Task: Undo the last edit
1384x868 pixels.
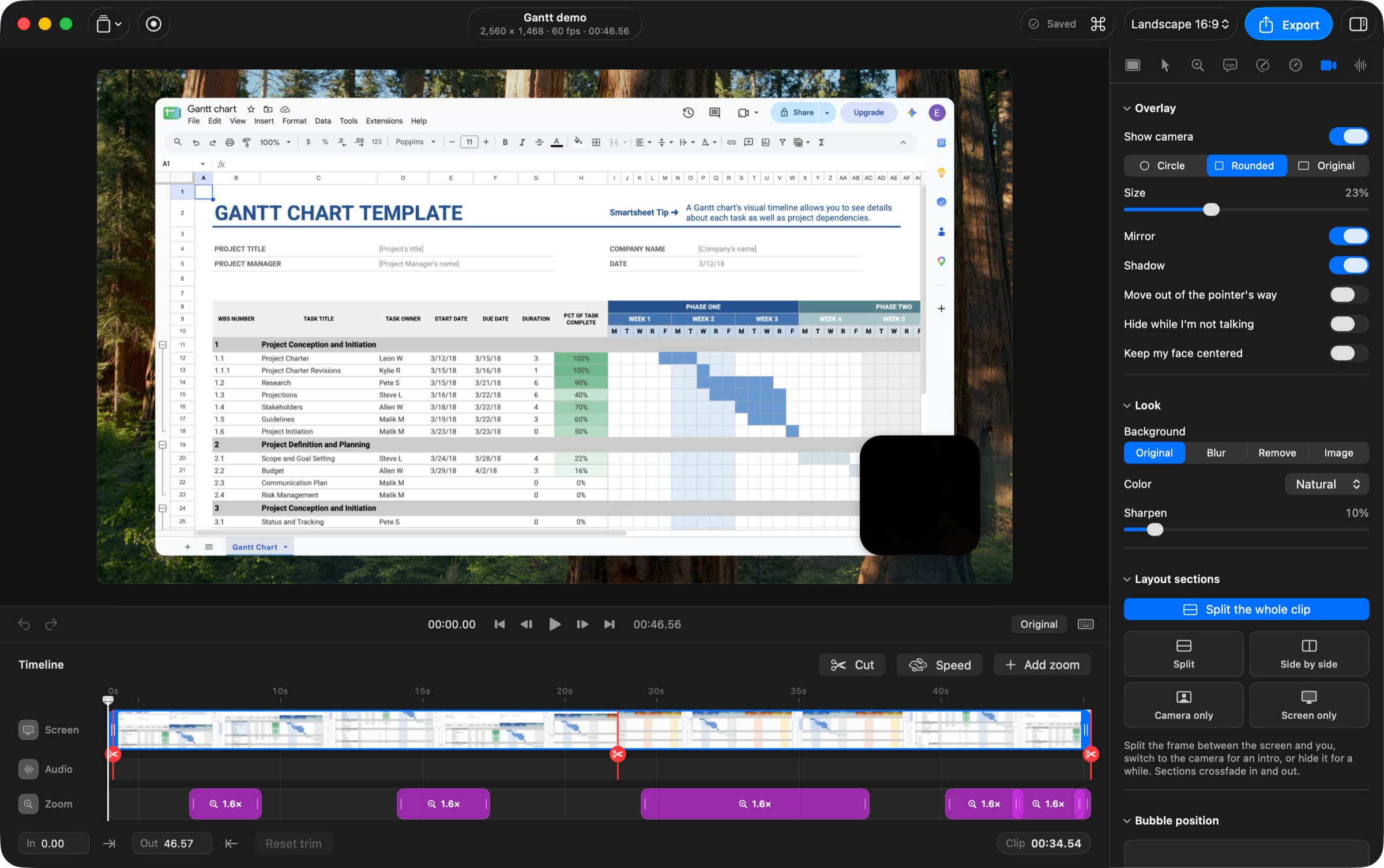Action: [24, 624]
